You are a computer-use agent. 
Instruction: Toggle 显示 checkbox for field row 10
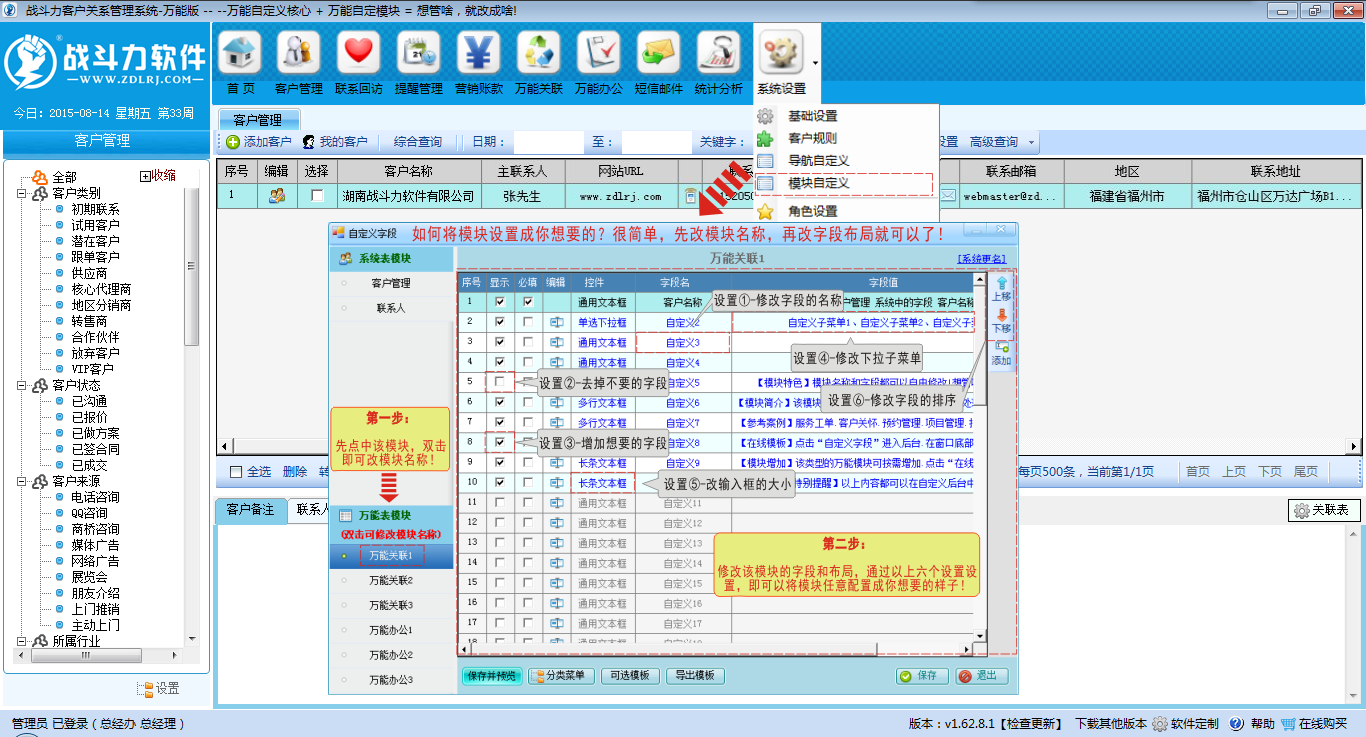[499, 482]
